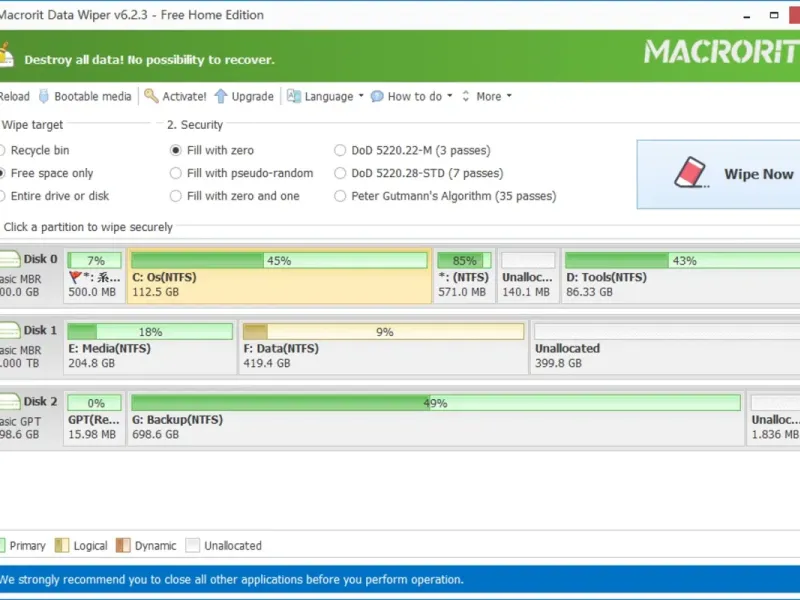Viewport: 800px width, 600px height.
Task: Select Peter Gutmann's Algorithm (35 passes)
Action: tap(445, 196)
